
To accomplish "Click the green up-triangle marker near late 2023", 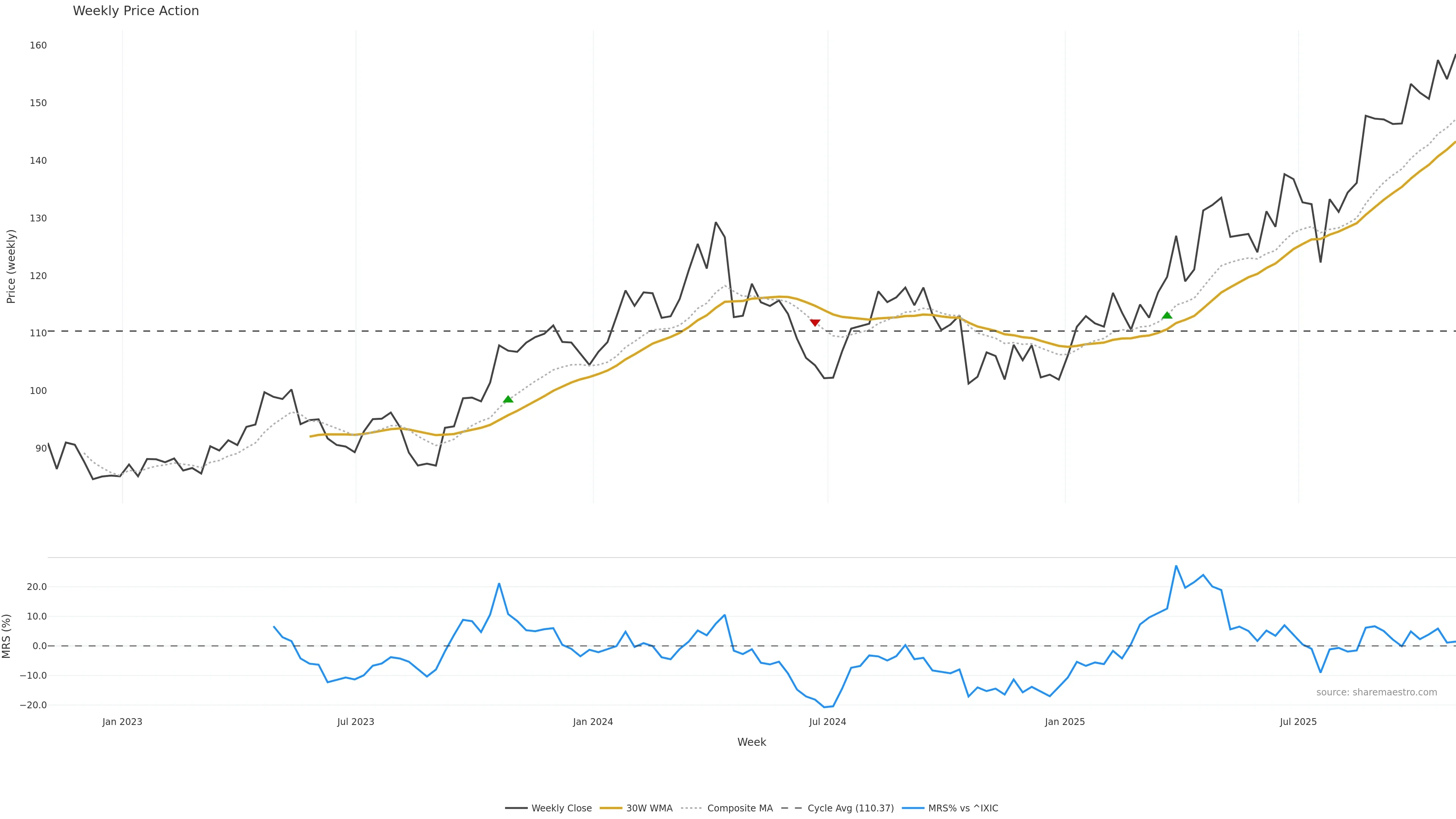I will pos(508,400).
